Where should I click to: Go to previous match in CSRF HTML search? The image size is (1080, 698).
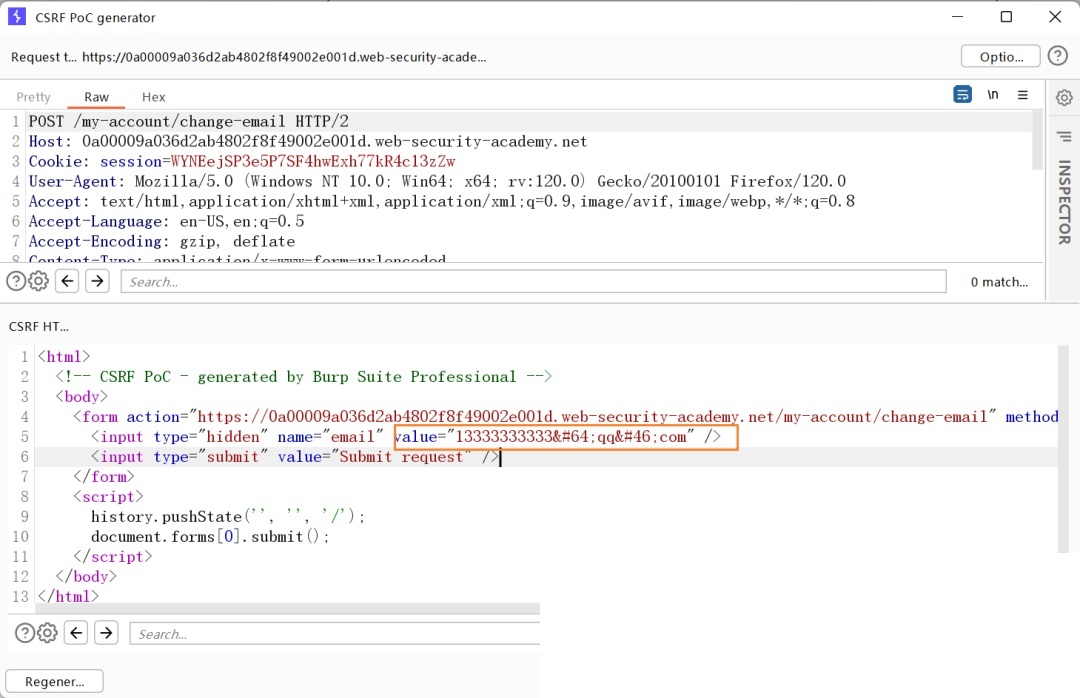(76, 633)
